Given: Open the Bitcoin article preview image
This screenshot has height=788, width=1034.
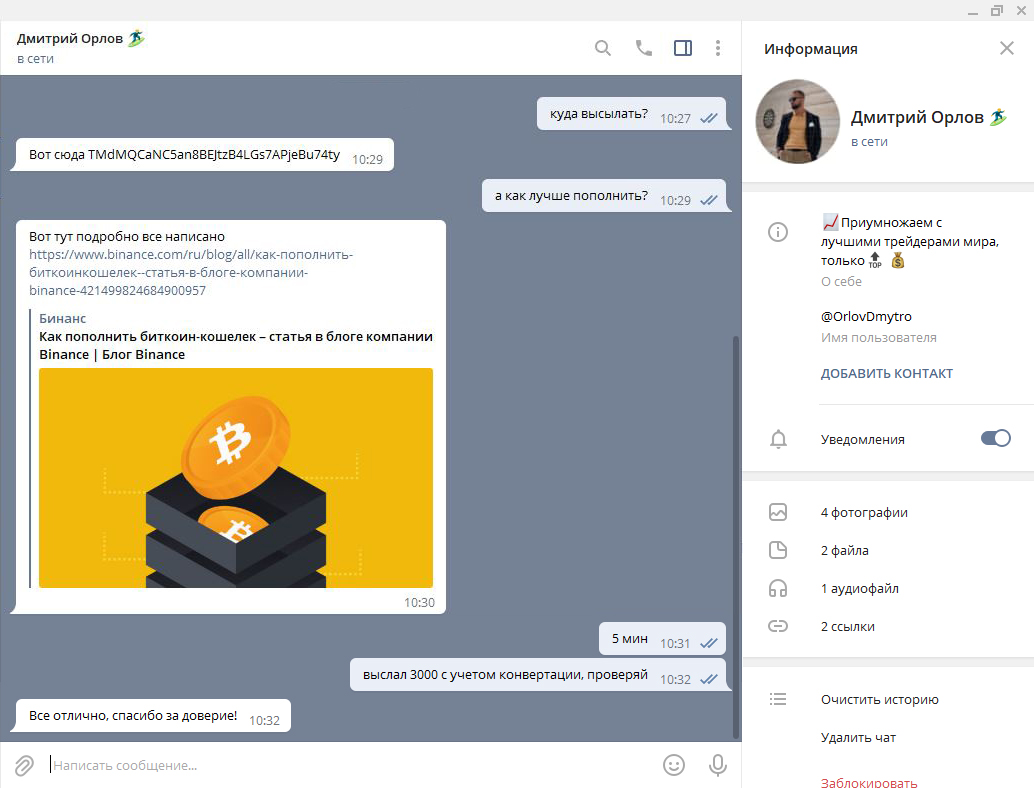Looking at the screenshot, I should (x=236, y=478).
